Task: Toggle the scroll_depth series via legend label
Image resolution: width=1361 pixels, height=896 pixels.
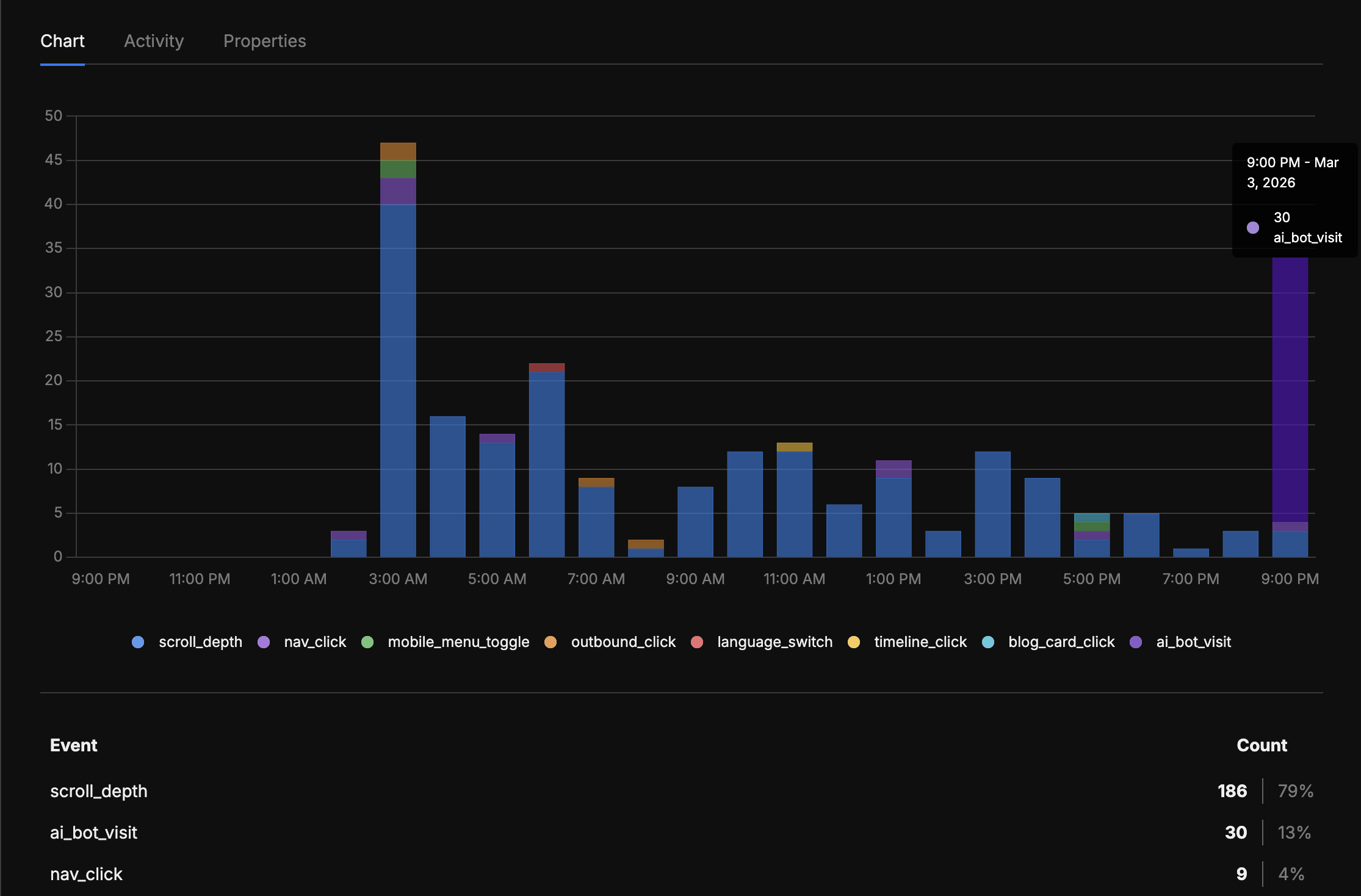Action: 201,642
